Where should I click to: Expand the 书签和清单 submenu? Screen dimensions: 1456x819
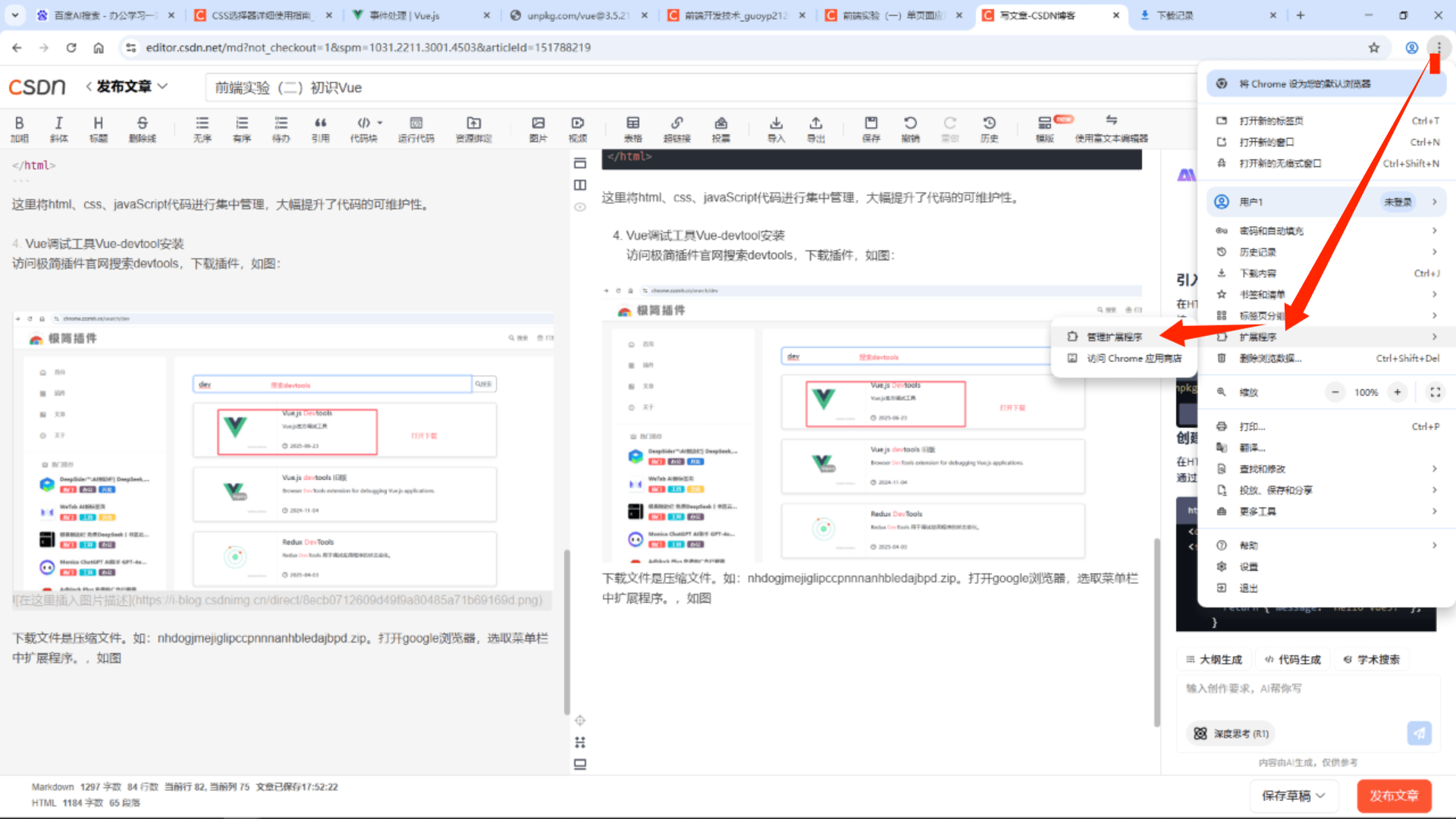point(1327,294)
